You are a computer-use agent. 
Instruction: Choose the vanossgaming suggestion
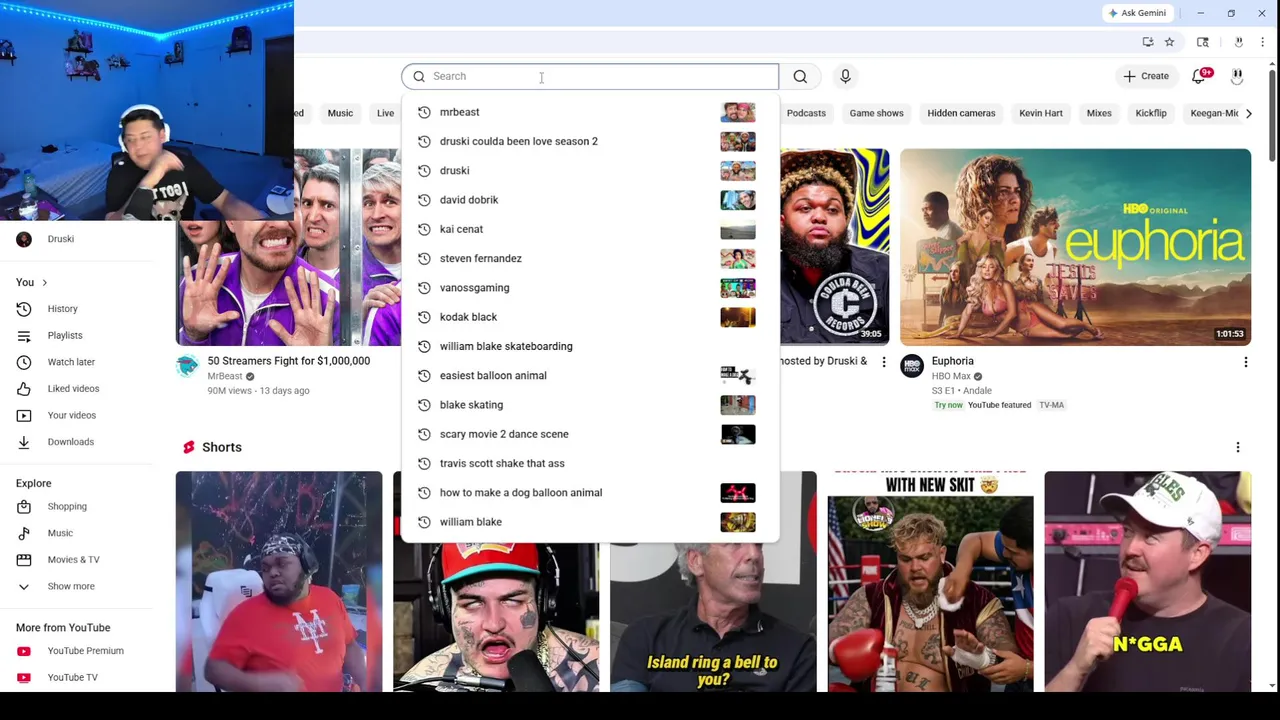[590, 288]
